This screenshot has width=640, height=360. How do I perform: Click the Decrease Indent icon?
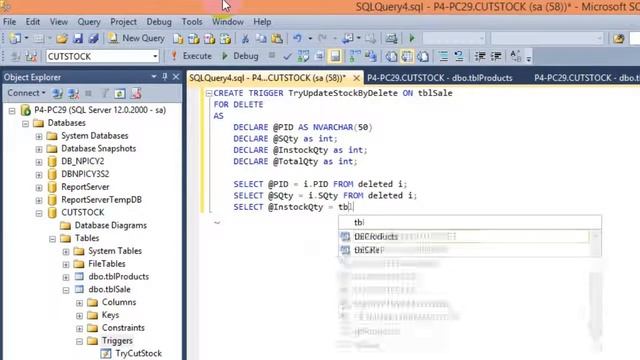click(480, 56)
